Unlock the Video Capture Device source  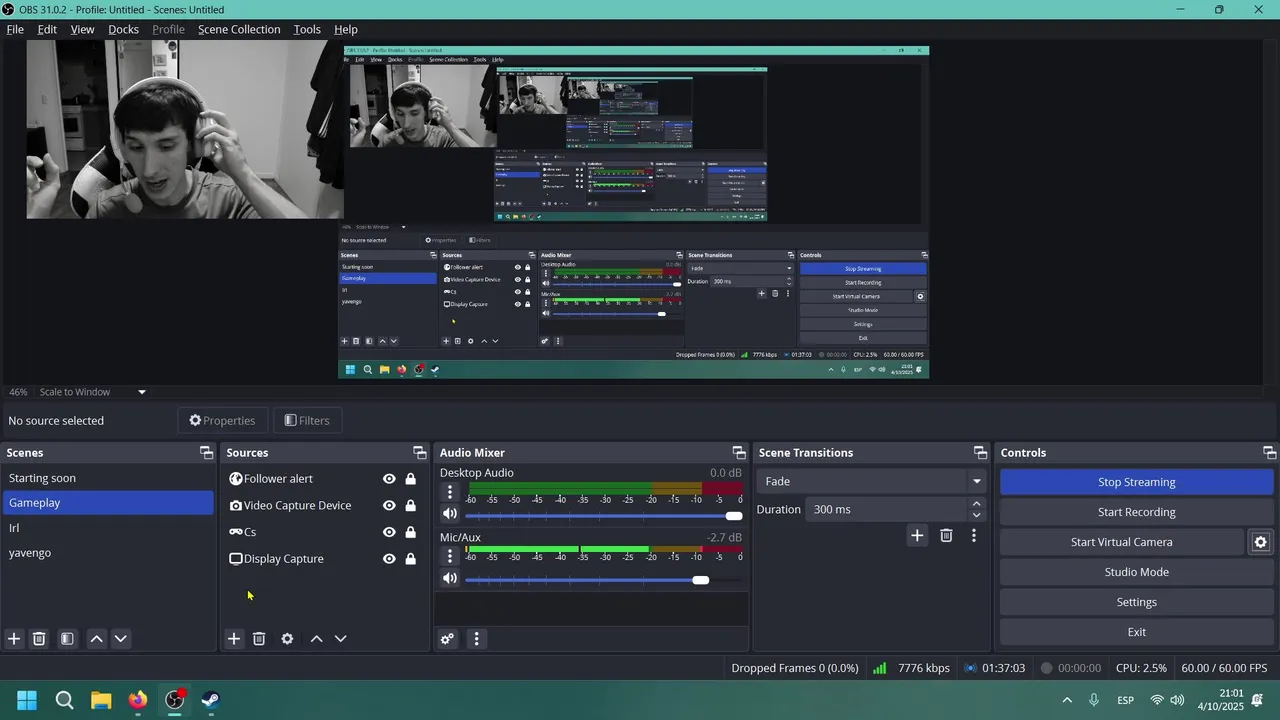click(410, 505)
